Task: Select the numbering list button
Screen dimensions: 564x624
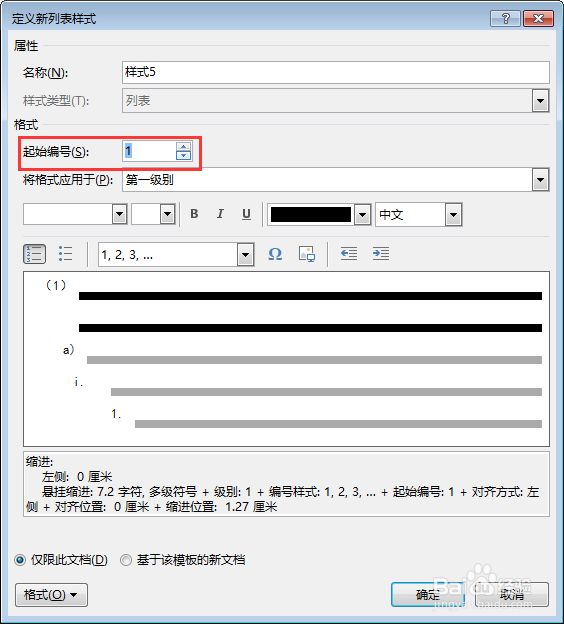Action: [x=35, y=254]
